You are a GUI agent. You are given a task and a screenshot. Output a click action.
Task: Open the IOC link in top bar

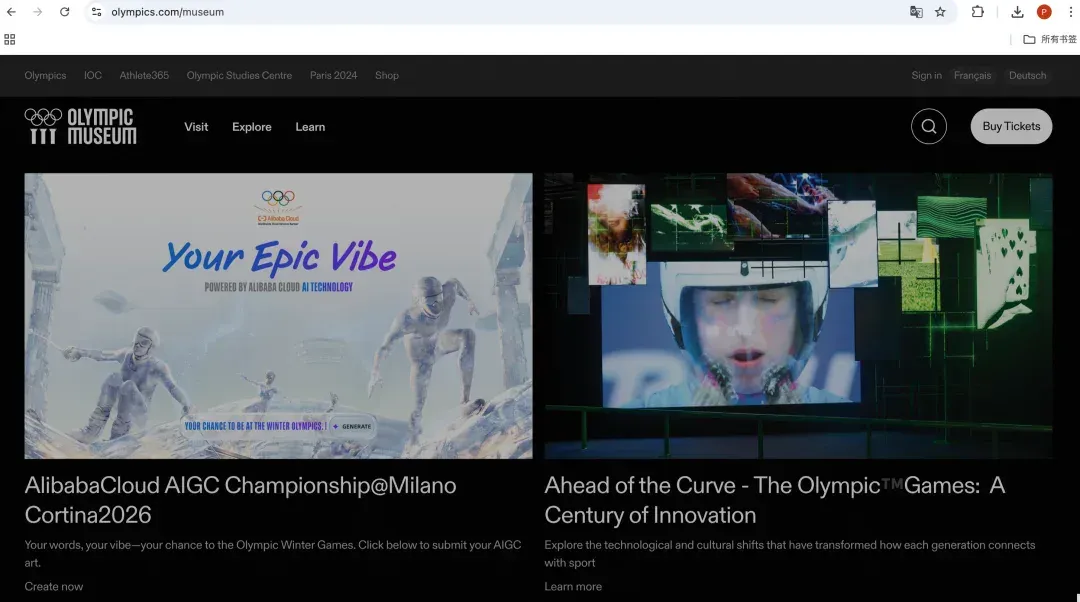[93, 75]
